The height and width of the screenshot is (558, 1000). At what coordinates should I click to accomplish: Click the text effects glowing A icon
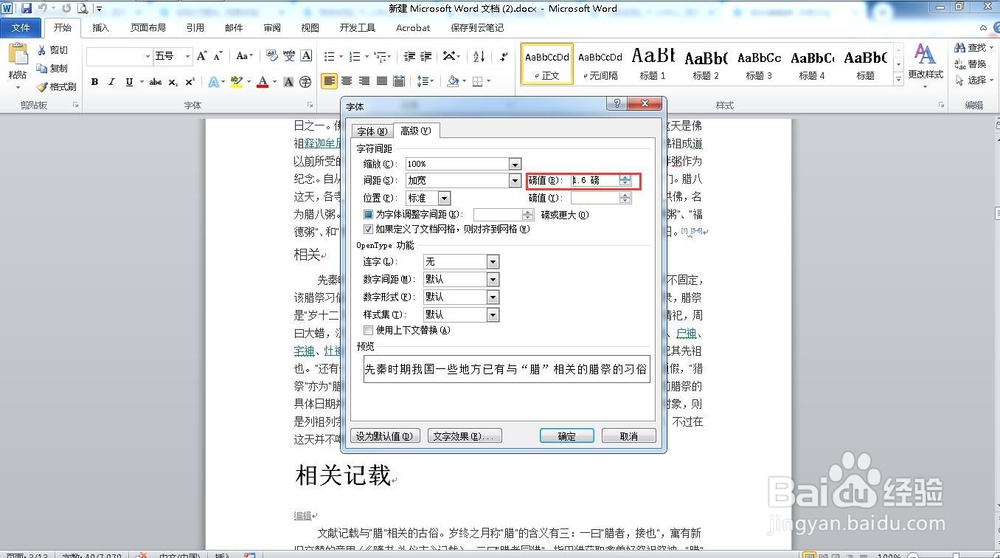[214, 82]
